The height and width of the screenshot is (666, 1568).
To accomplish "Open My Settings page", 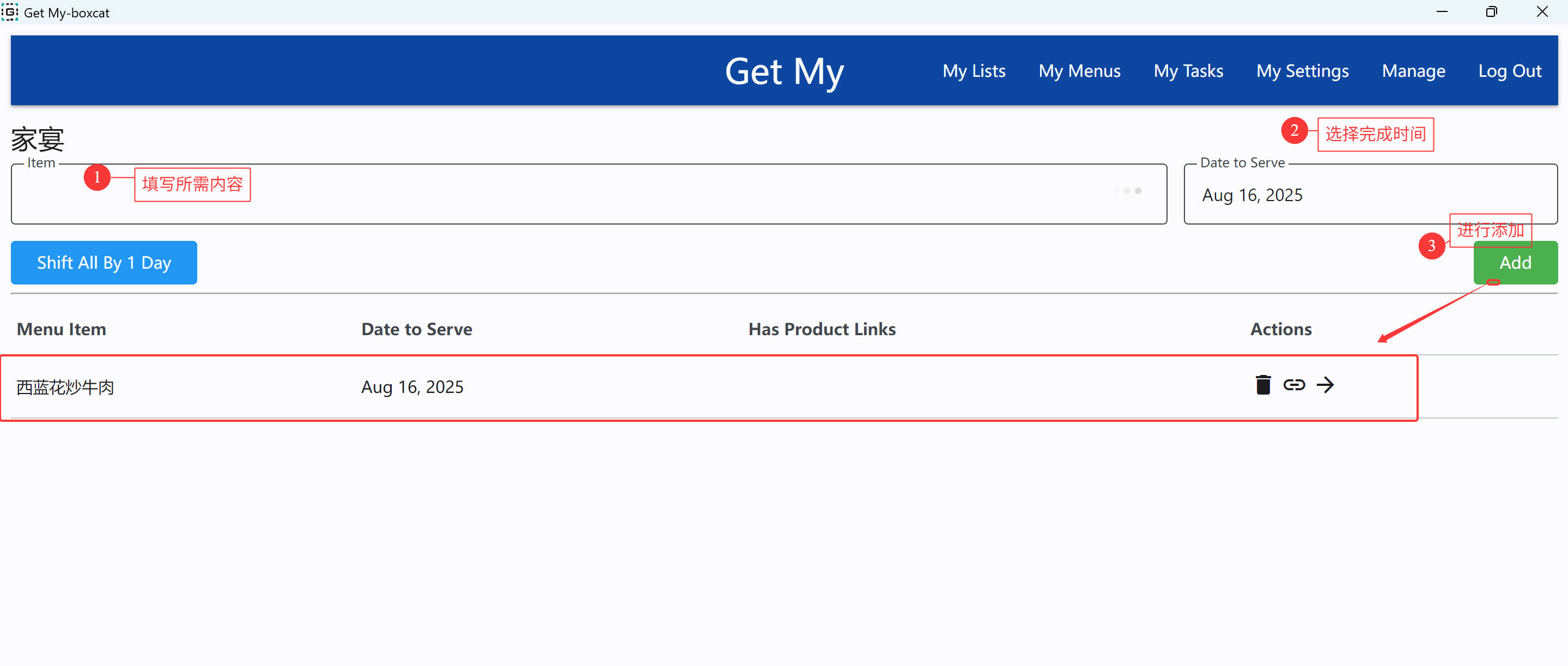I will 1302,71.
